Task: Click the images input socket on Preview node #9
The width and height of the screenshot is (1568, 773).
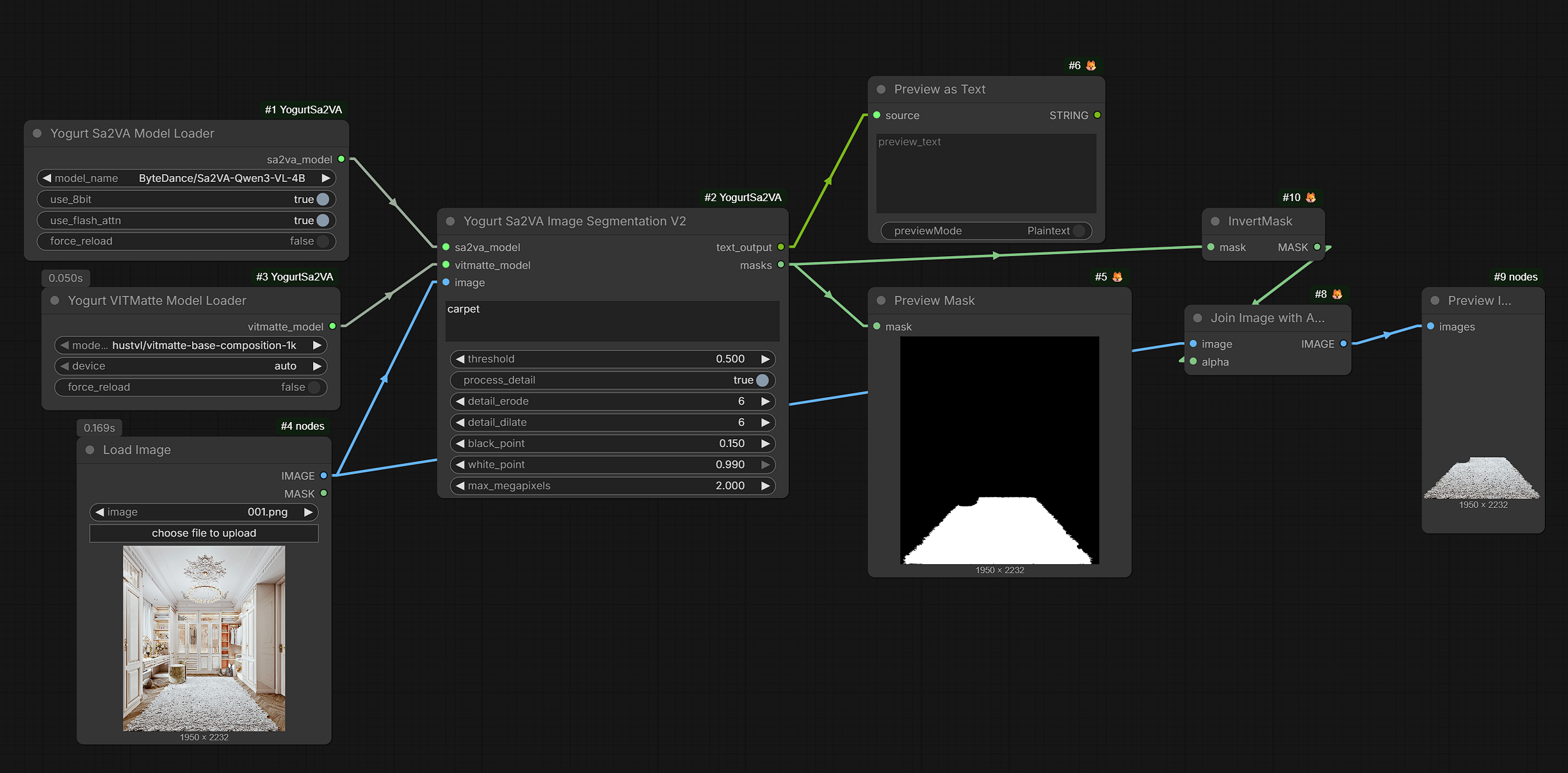Action: pos(1431,326)
